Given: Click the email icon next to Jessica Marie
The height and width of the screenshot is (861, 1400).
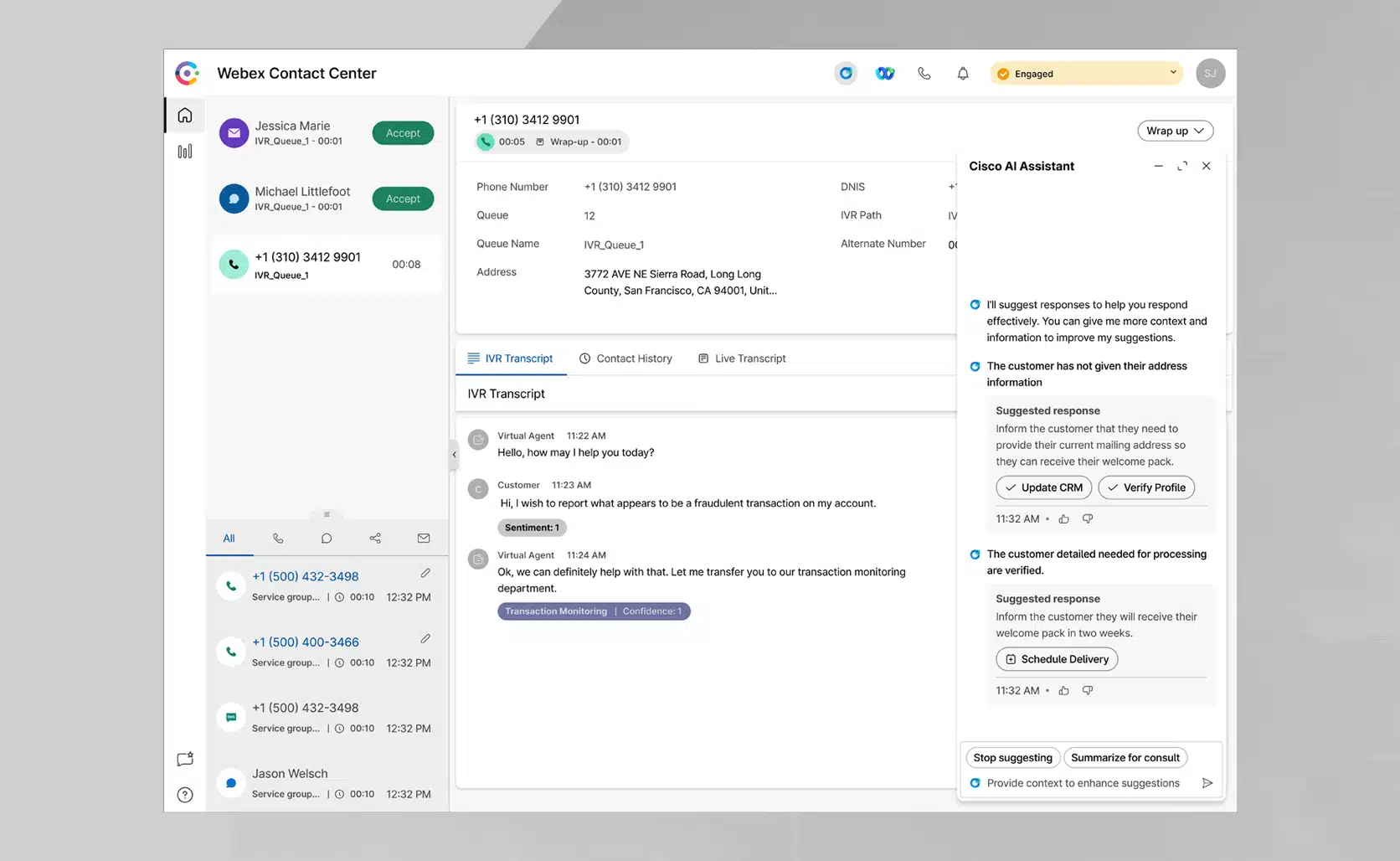Looking at the screenshot, I should pyautogui.click(x=234, y=132).
